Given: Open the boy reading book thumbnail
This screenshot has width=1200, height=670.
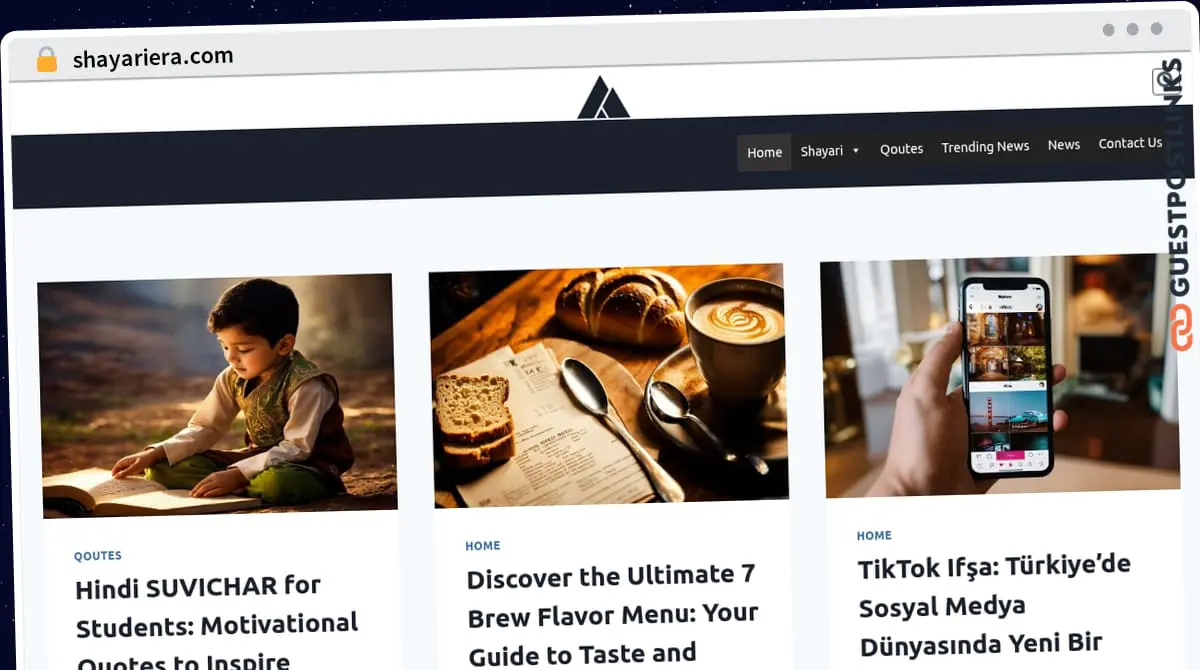Looking at the screenshot, I should pos(217,395).
